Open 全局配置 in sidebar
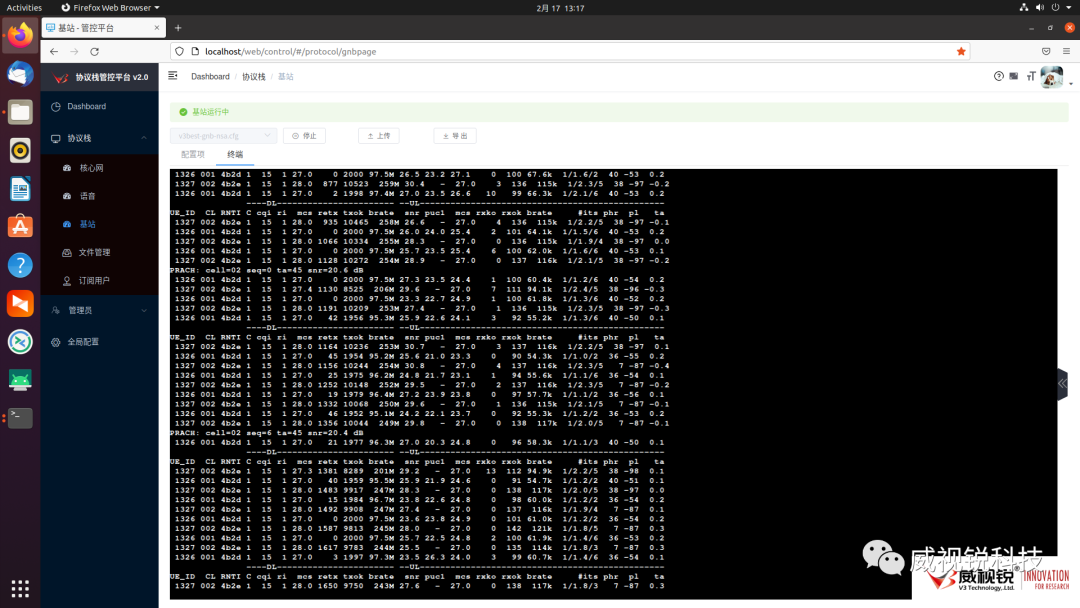Screen dimensions: 1080x608 pyautogui.click(x=99, y=342)
